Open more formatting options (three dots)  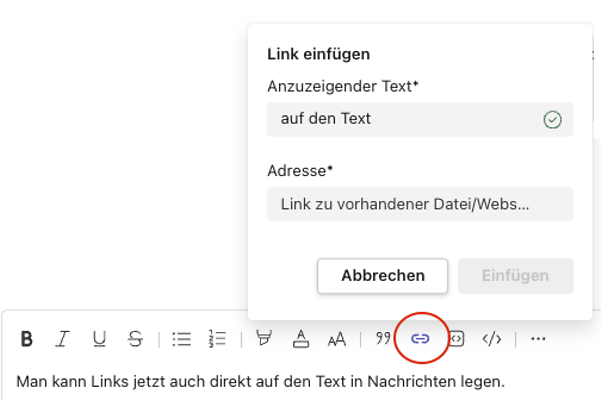coord(538,339)
